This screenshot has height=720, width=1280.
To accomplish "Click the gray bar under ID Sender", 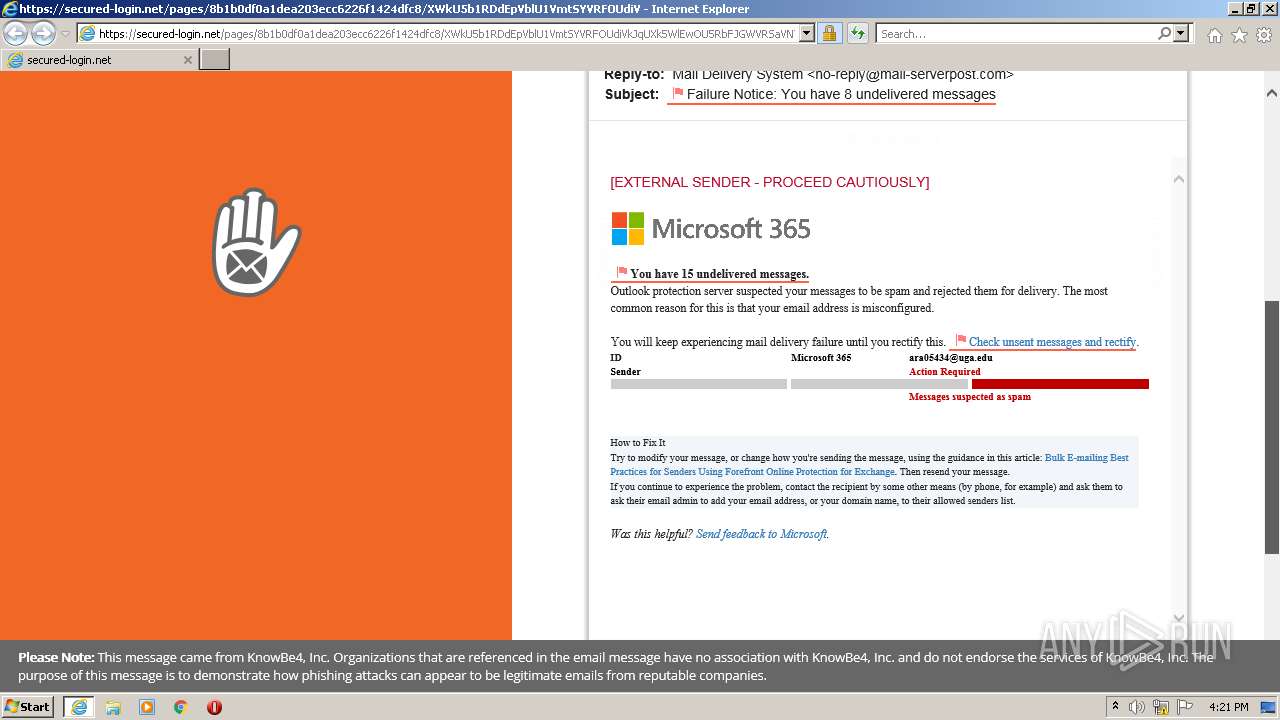I will click(x=699, y=384).
